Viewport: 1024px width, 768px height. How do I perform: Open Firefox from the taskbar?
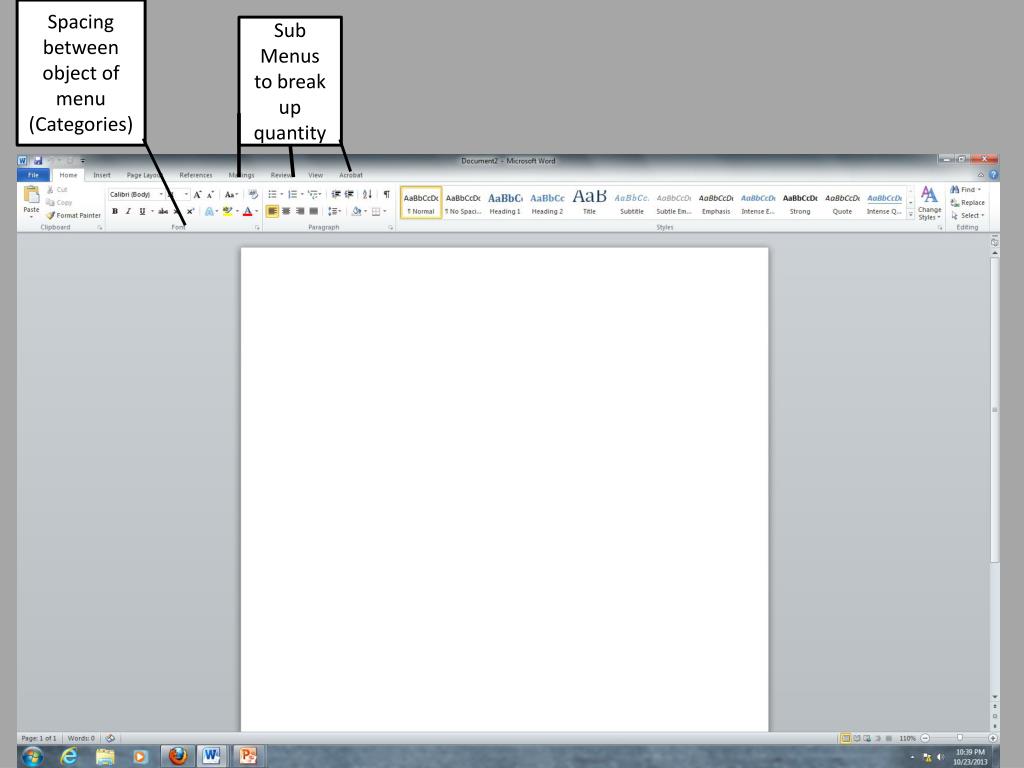[178, 756]
